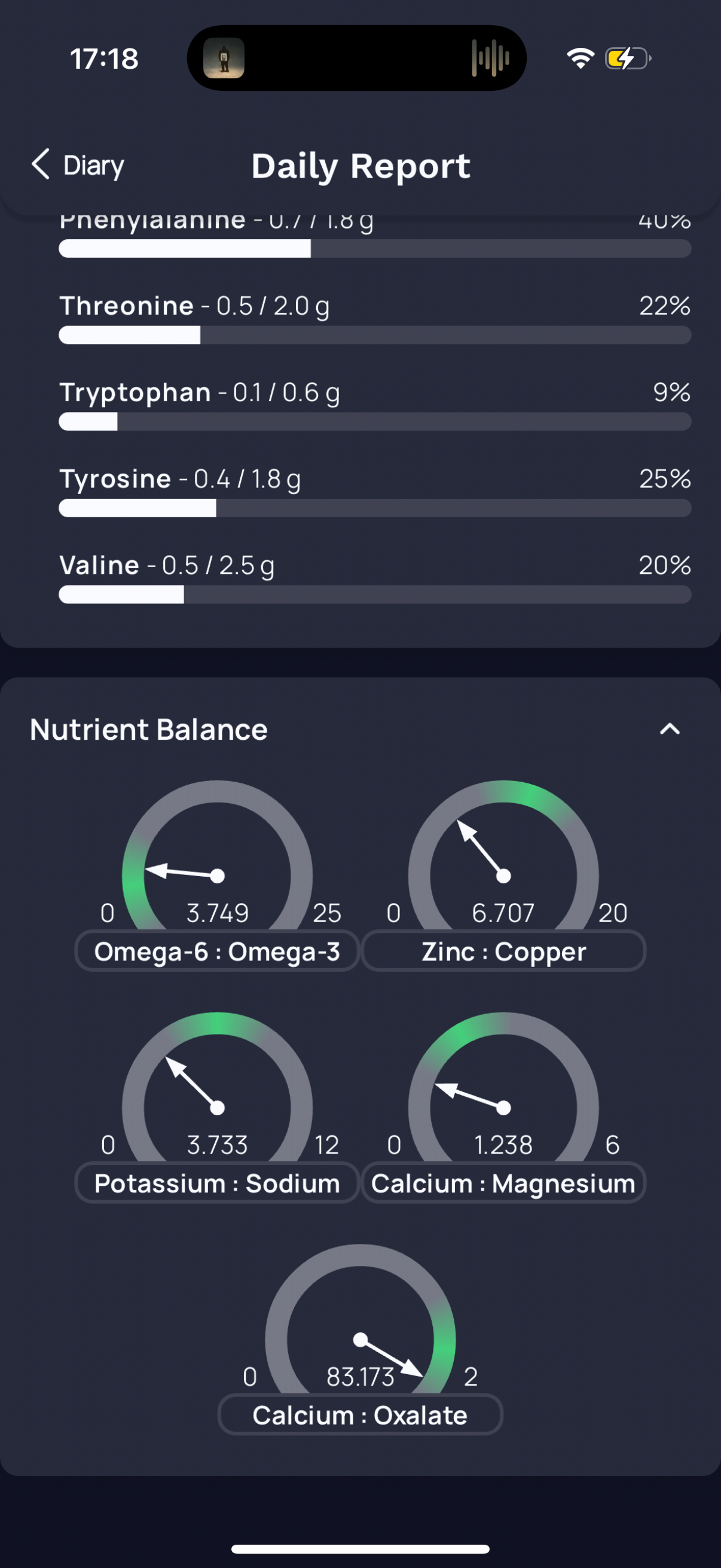Open the Potassium : Sodium gauge

pos(217,1087)
